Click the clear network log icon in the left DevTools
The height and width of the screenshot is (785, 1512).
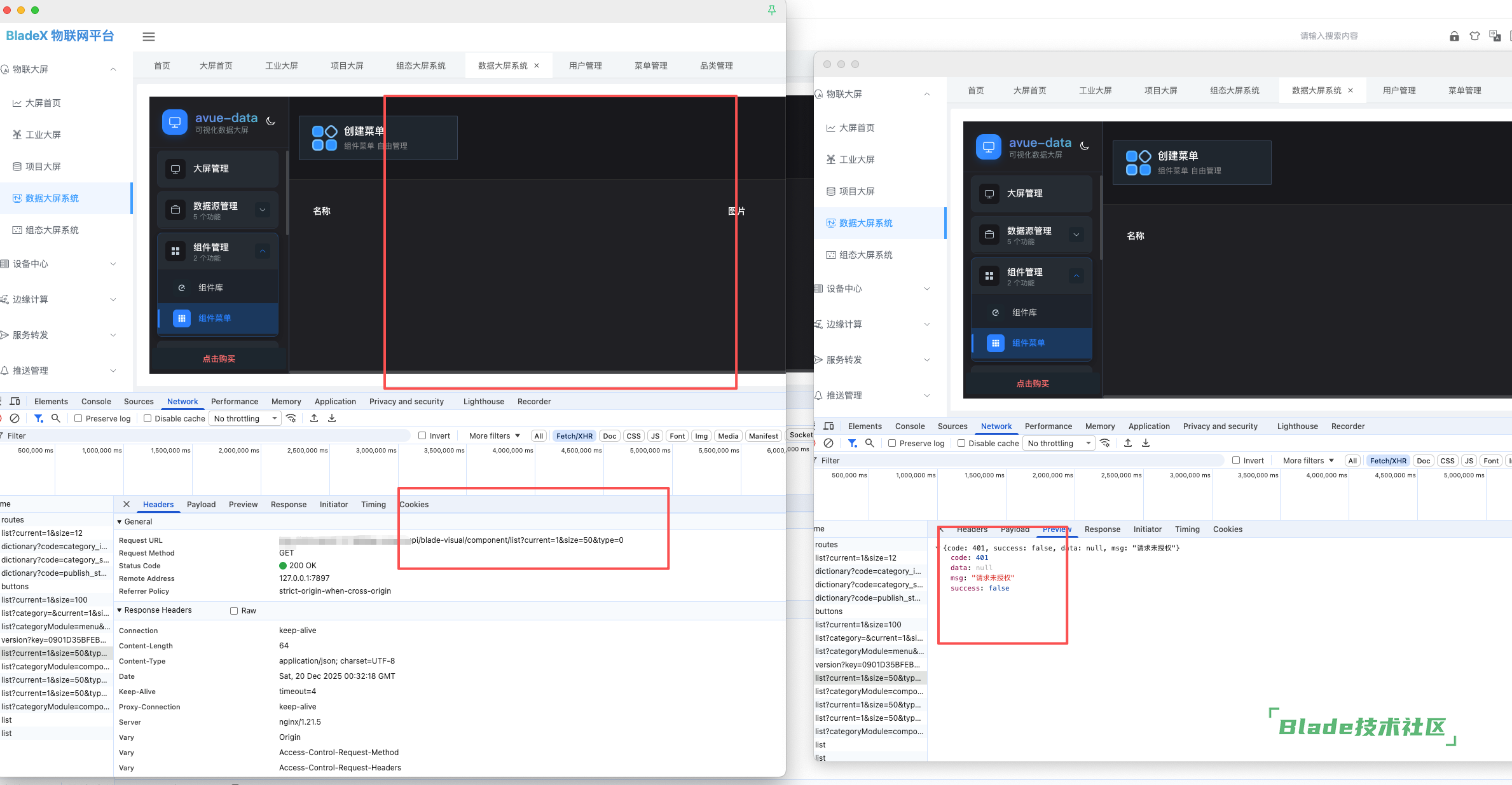click(x=15, y=418)
